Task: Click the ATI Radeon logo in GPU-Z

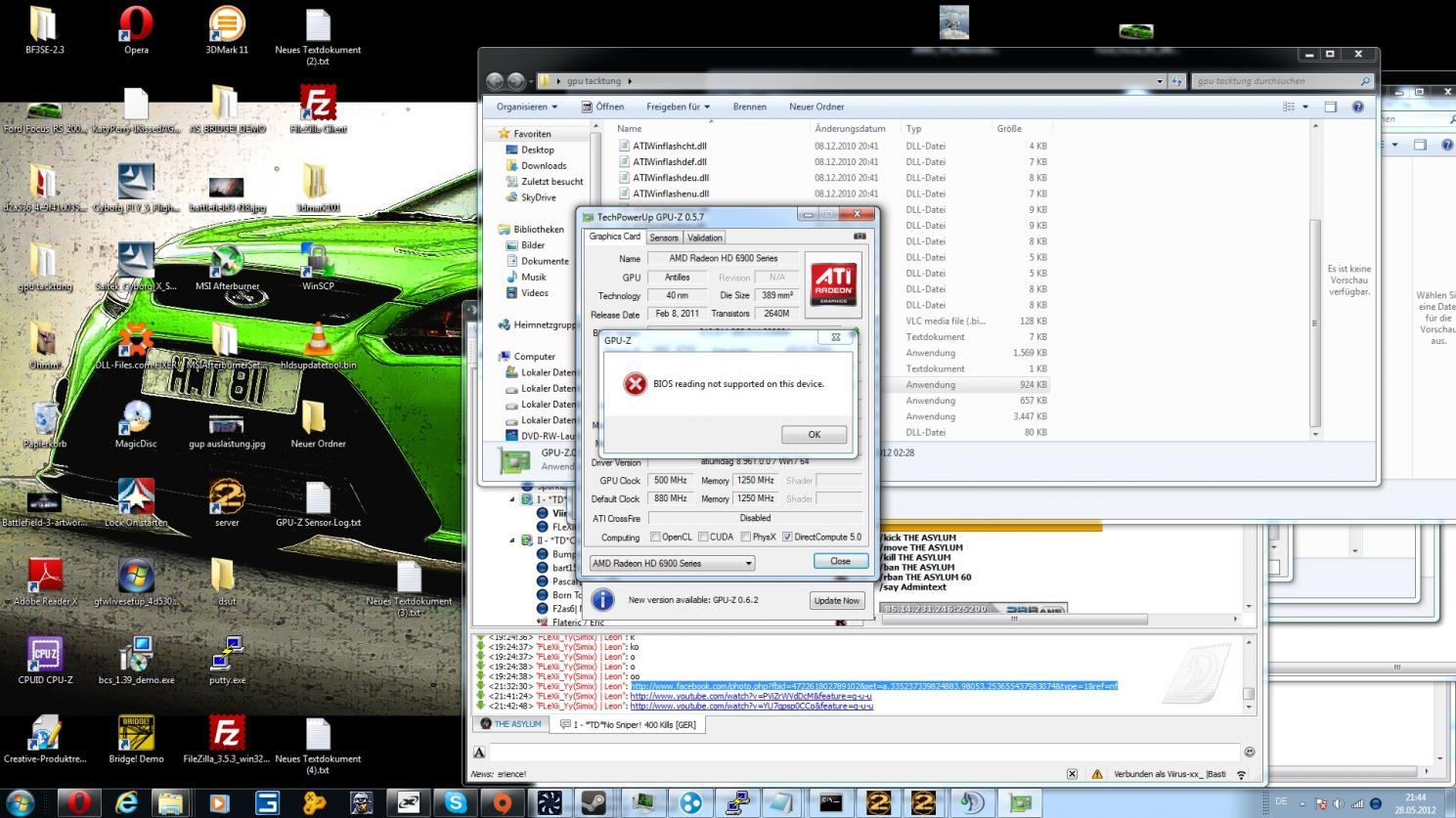Action: (834, 282)
